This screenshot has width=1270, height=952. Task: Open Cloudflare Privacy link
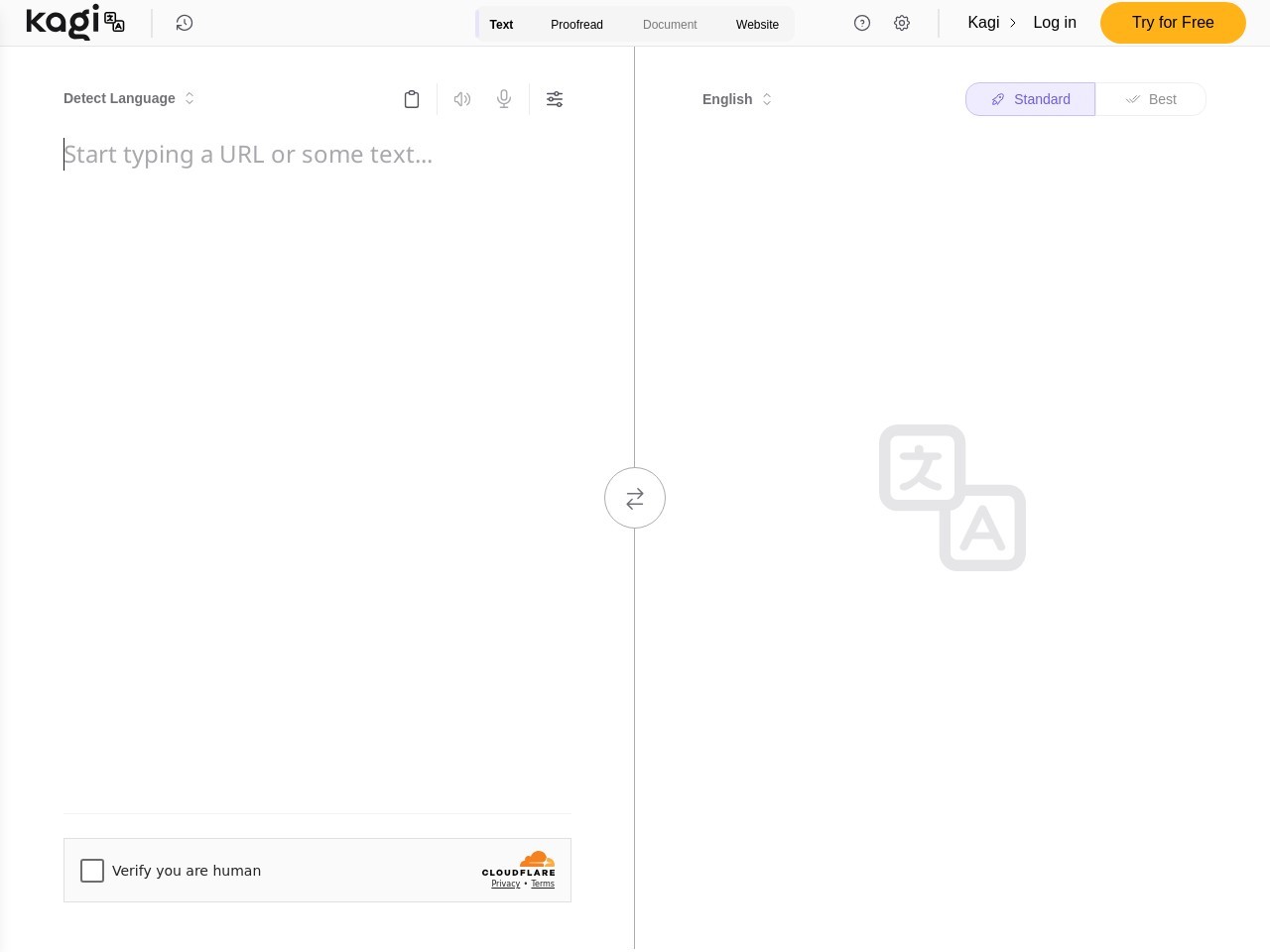pos(506,884)
